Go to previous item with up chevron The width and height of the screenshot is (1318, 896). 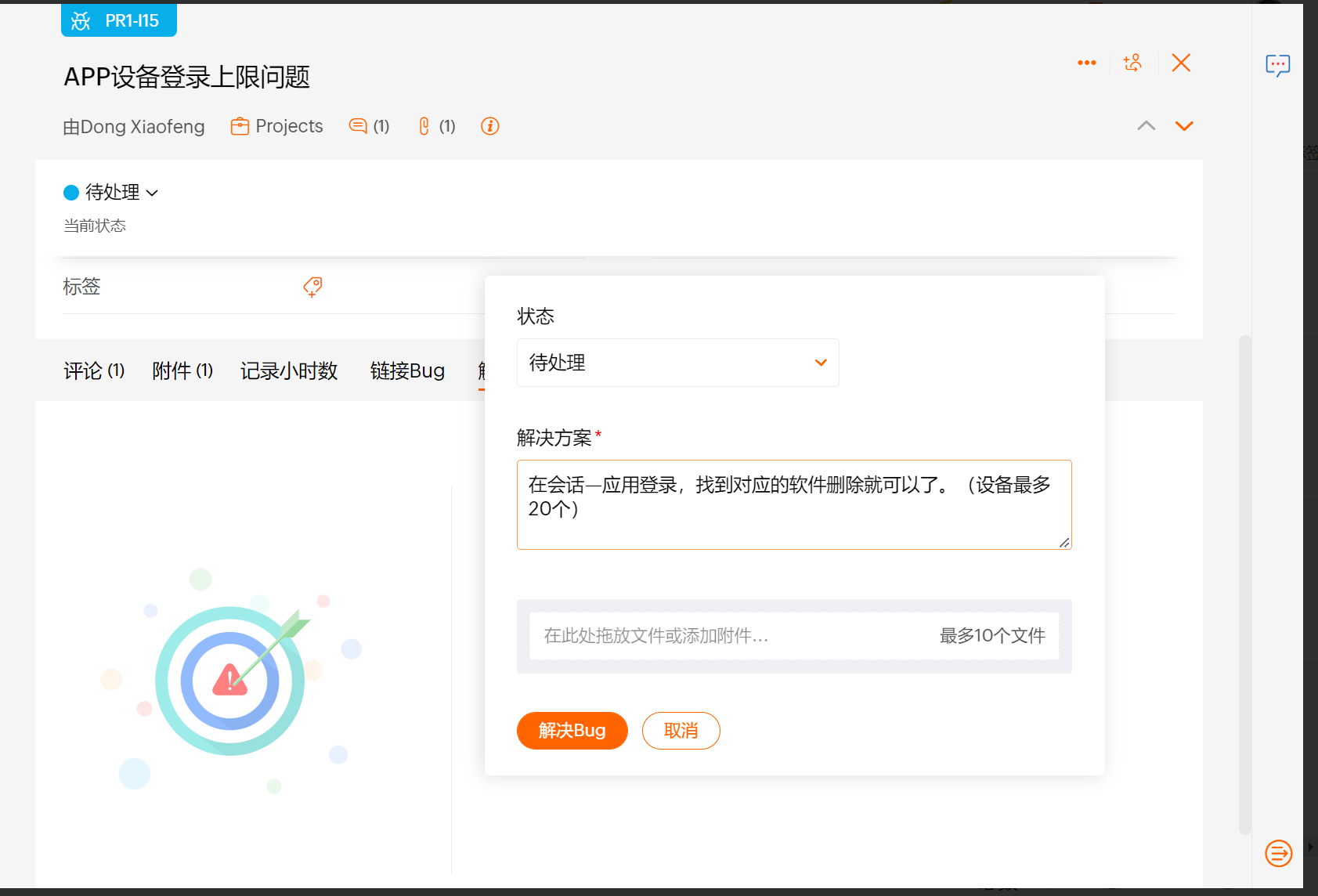click(x=1146, y=126)
